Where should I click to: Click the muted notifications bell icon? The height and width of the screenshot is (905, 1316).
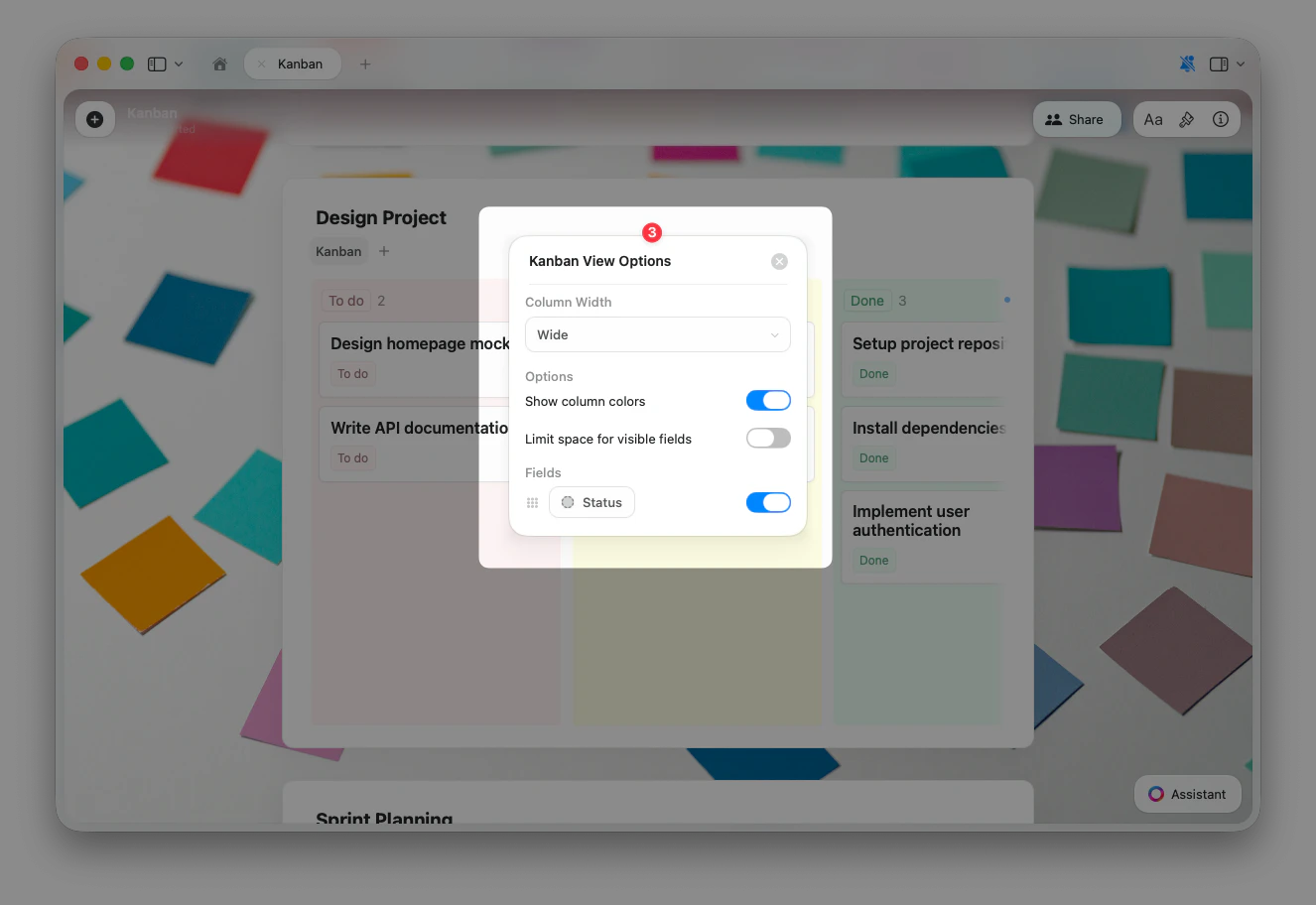click(x=1187, y=63)
